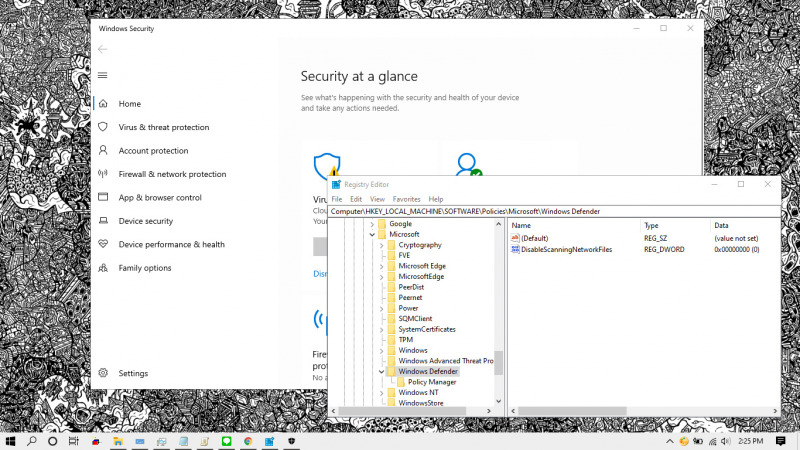Open Cortana circle on taskbar
This screenshot has width=800, height=450.
click(53, 441)
